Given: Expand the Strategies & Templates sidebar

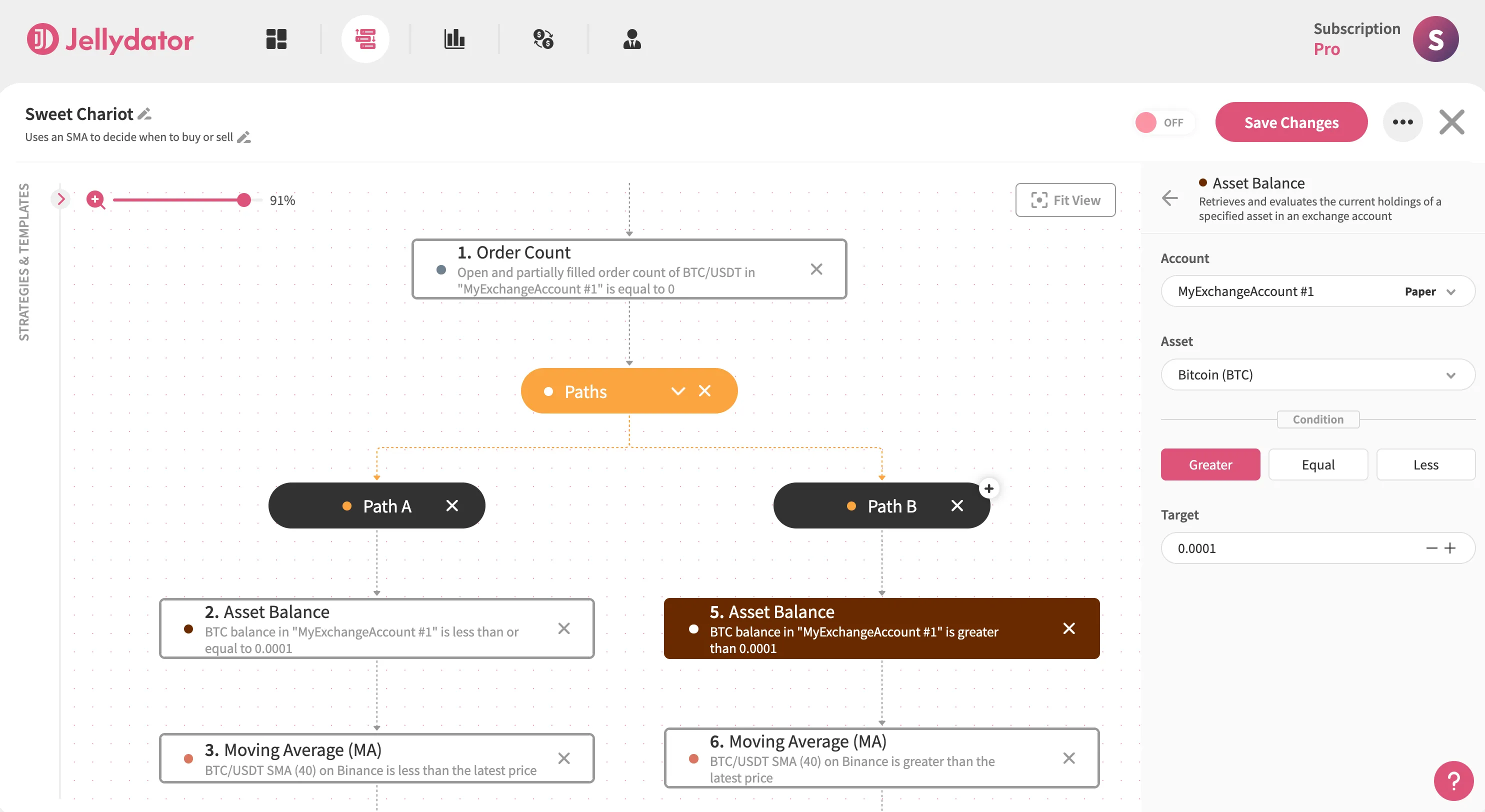Looking at the screenshot, I should tap(61, 199).
